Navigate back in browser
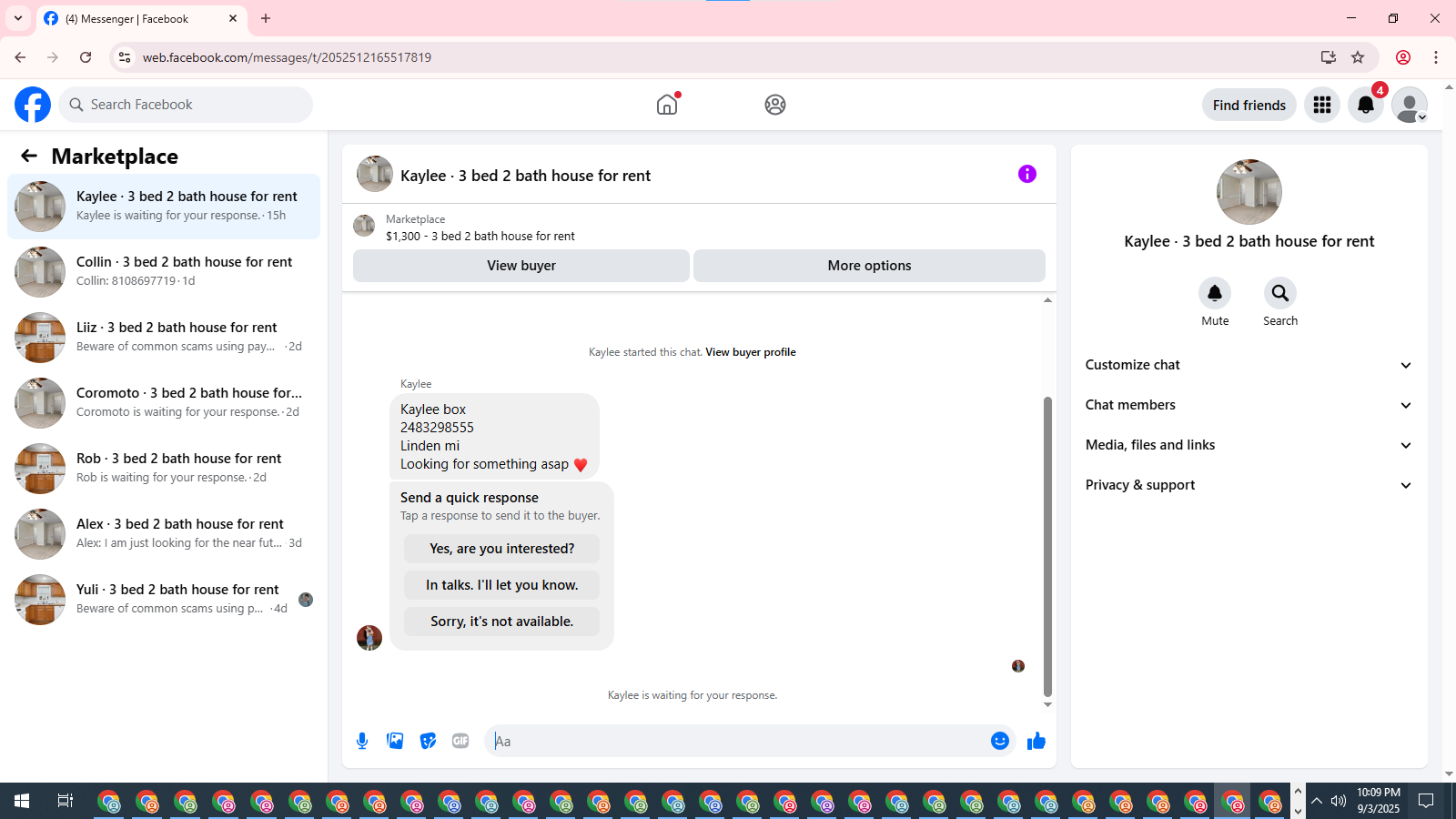This screenshot has width=1456, height=819. click(x=20, y=57)
